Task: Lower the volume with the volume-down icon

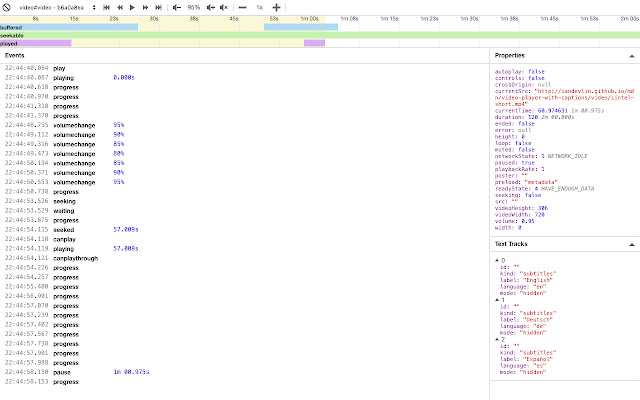Action: pos(176,7)
